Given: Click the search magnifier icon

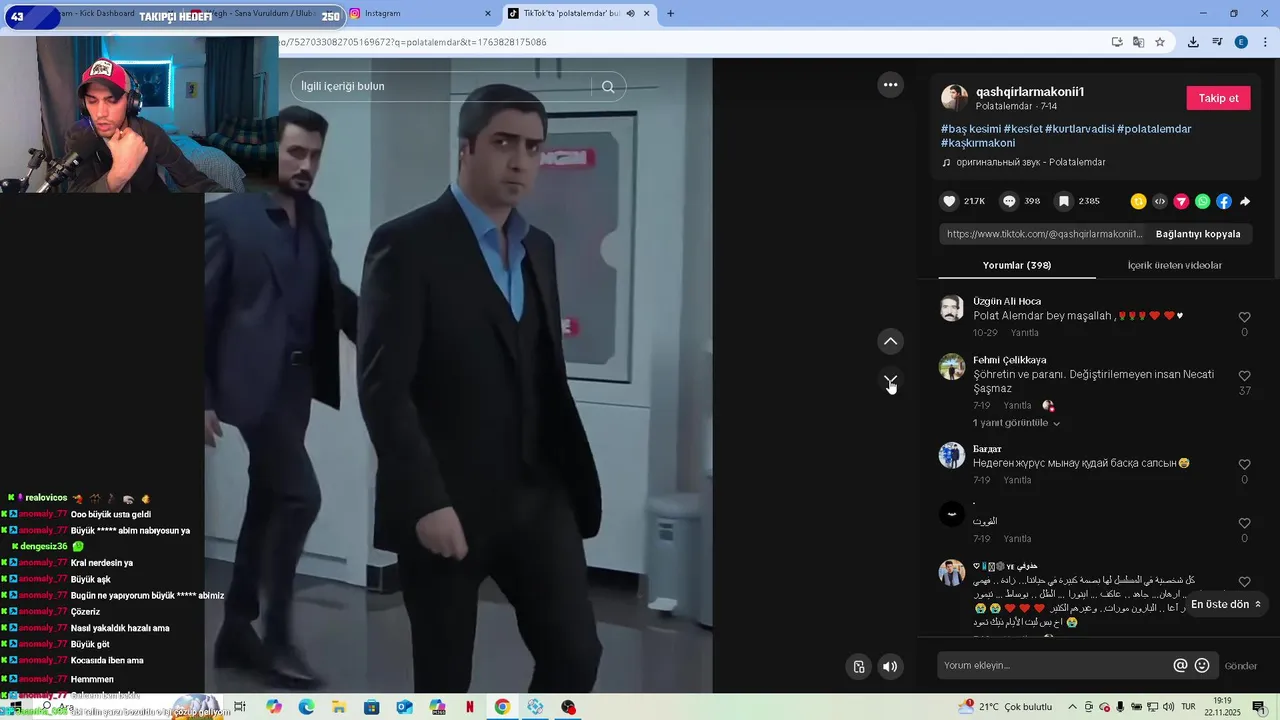Looking at the screenshot, I should (x=608, y=86).
